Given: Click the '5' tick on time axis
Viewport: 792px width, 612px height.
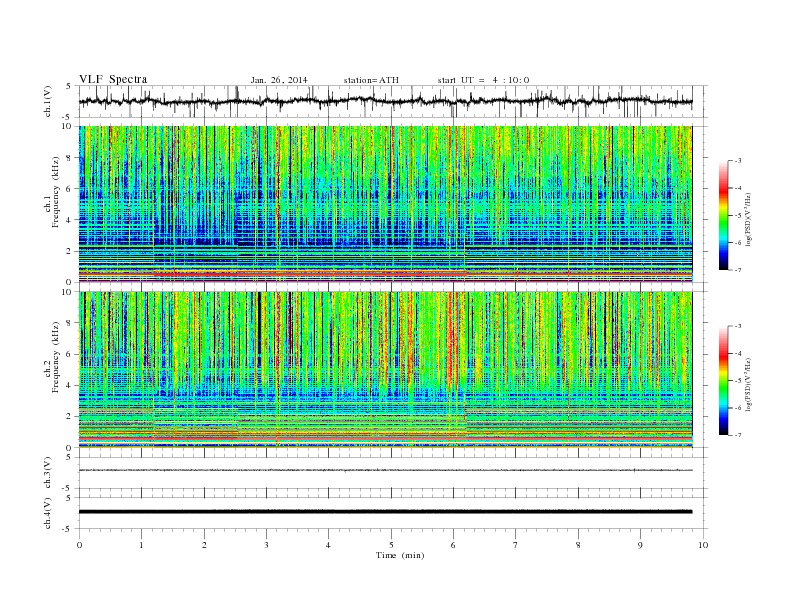Looking at the screenshot, I should pyautogui.click(x=391, y=545).
